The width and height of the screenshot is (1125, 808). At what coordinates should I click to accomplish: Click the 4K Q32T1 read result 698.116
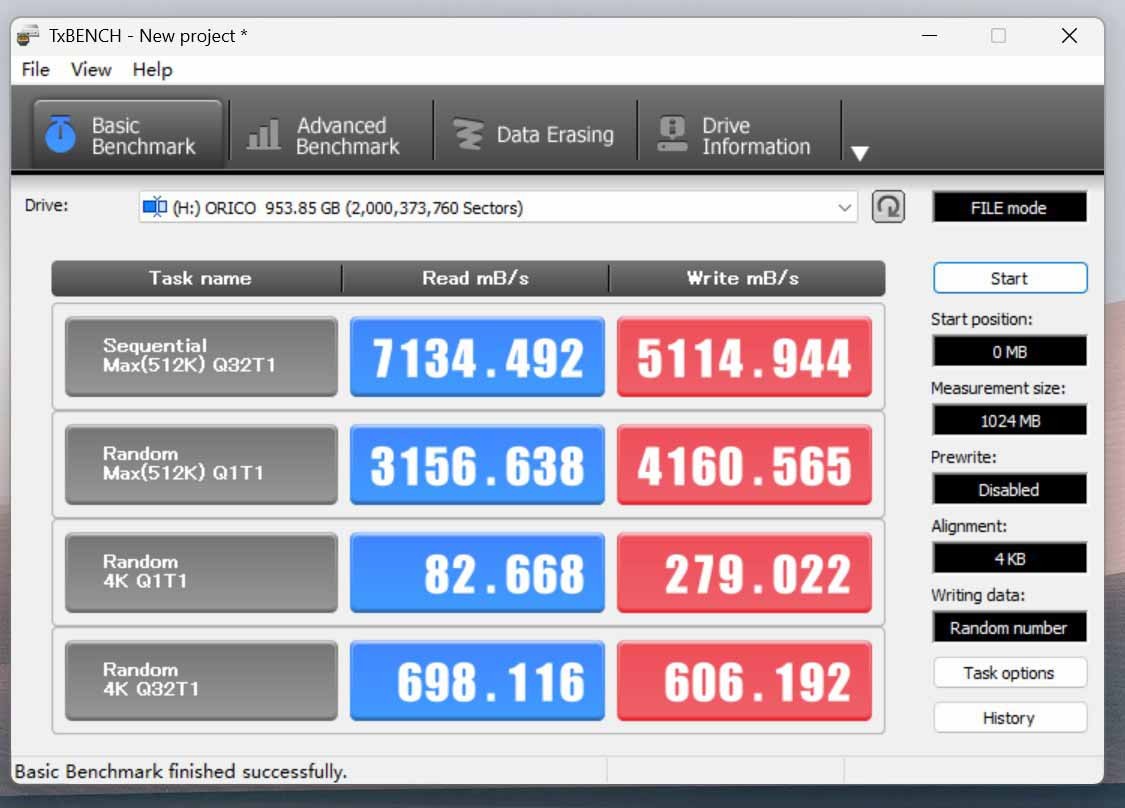(x=477, y=680)
